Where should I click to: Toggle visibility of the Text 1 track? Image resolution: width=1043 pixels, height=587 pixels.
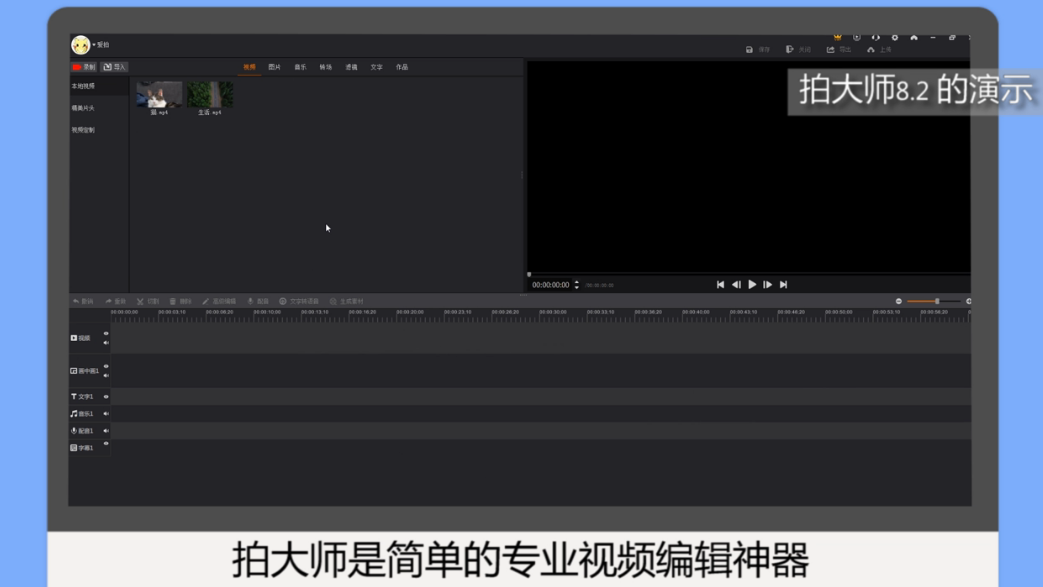pyautogui.click(x=106, y=397)
